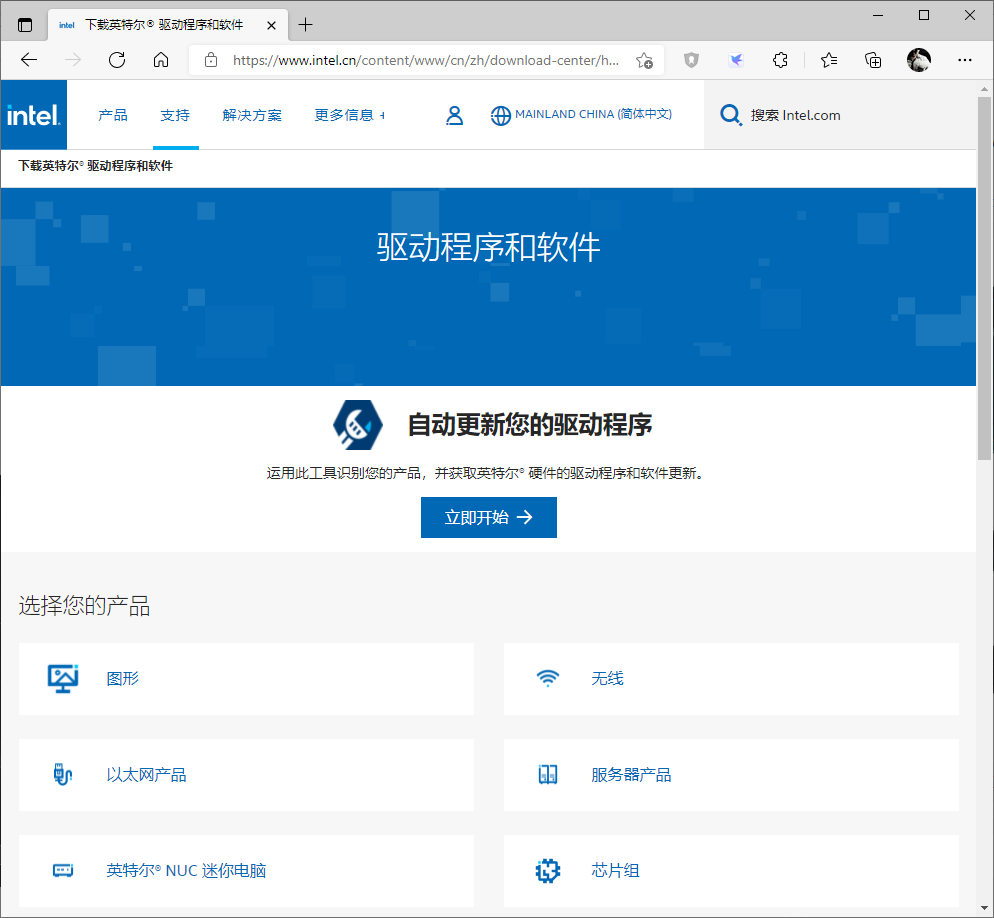The image size is (994, 918).
Task: Click the tracking prevention shield icon
Action: coord(692,60)
